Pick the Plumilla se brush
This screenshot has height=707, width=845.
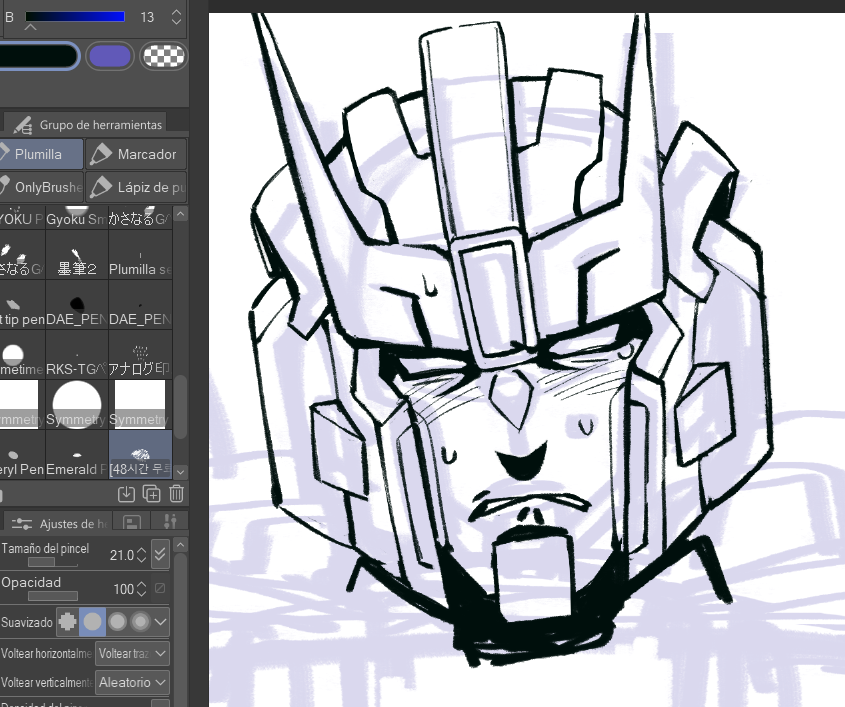(x=140, y=254)
